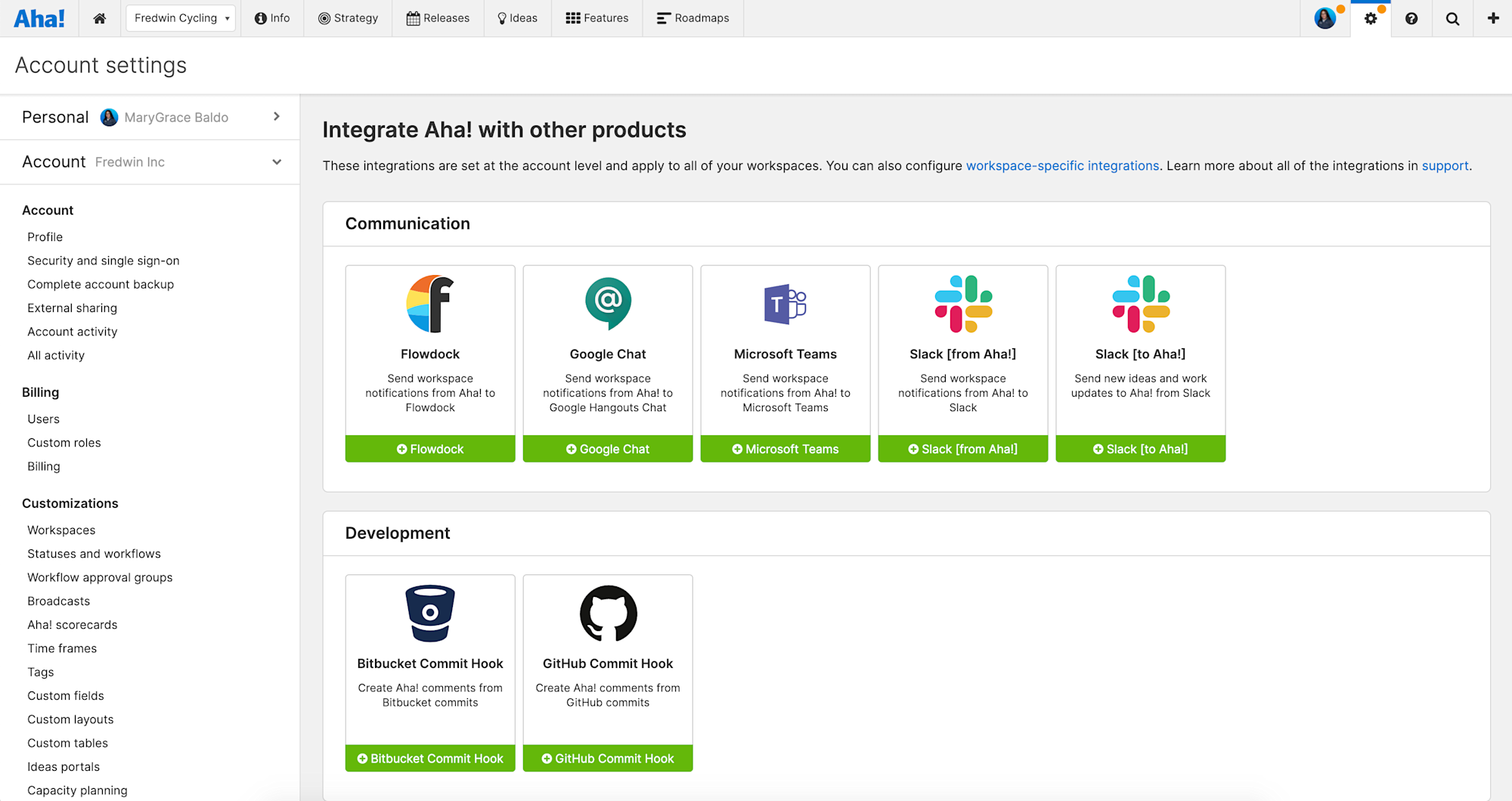Click the home icon in top bar
This screenshot has width=1512, height=801.
point(99,18)
